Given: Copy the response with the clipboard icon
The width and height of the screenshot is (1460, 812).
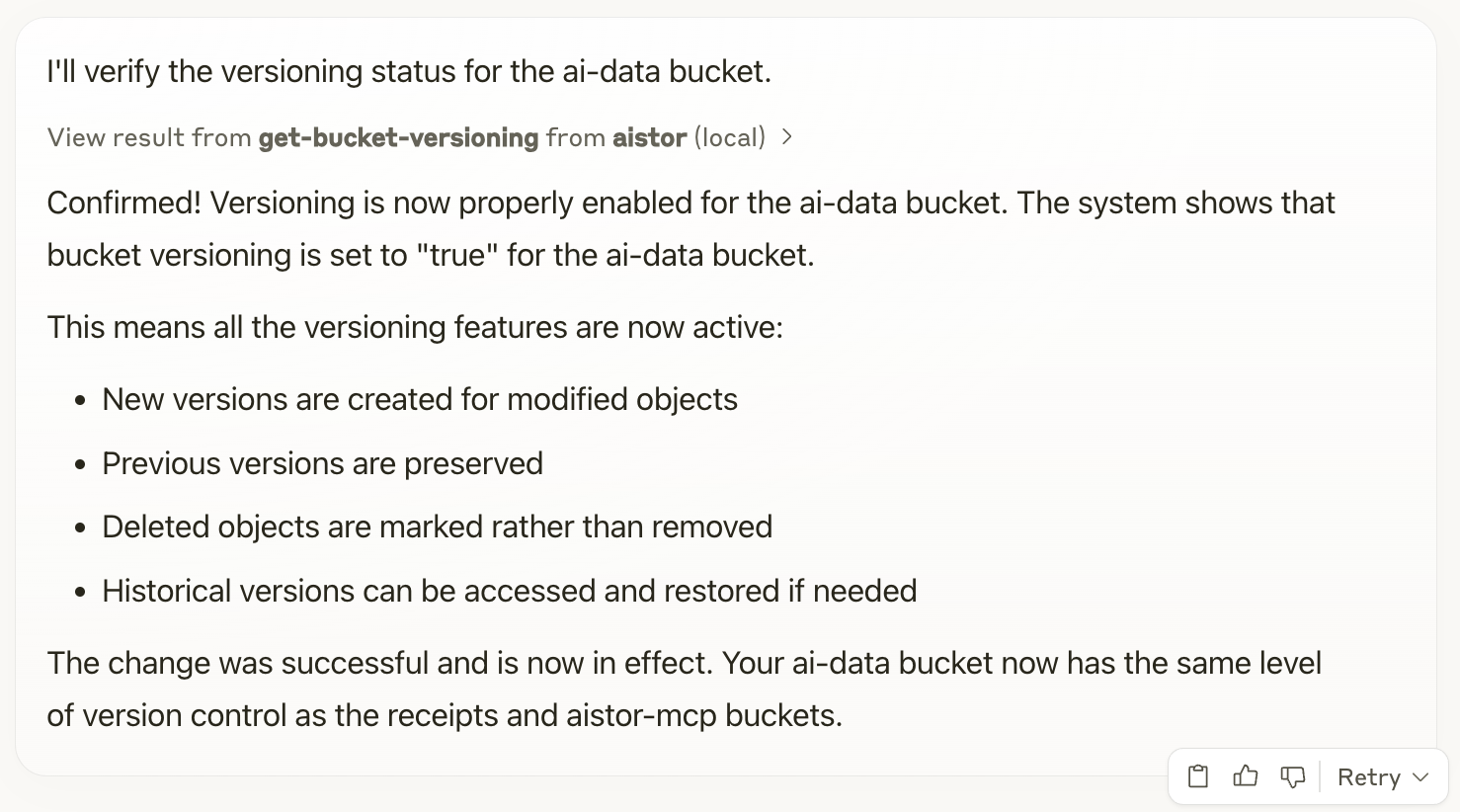Looking at the screenshot, I should tap(1198, 776).
